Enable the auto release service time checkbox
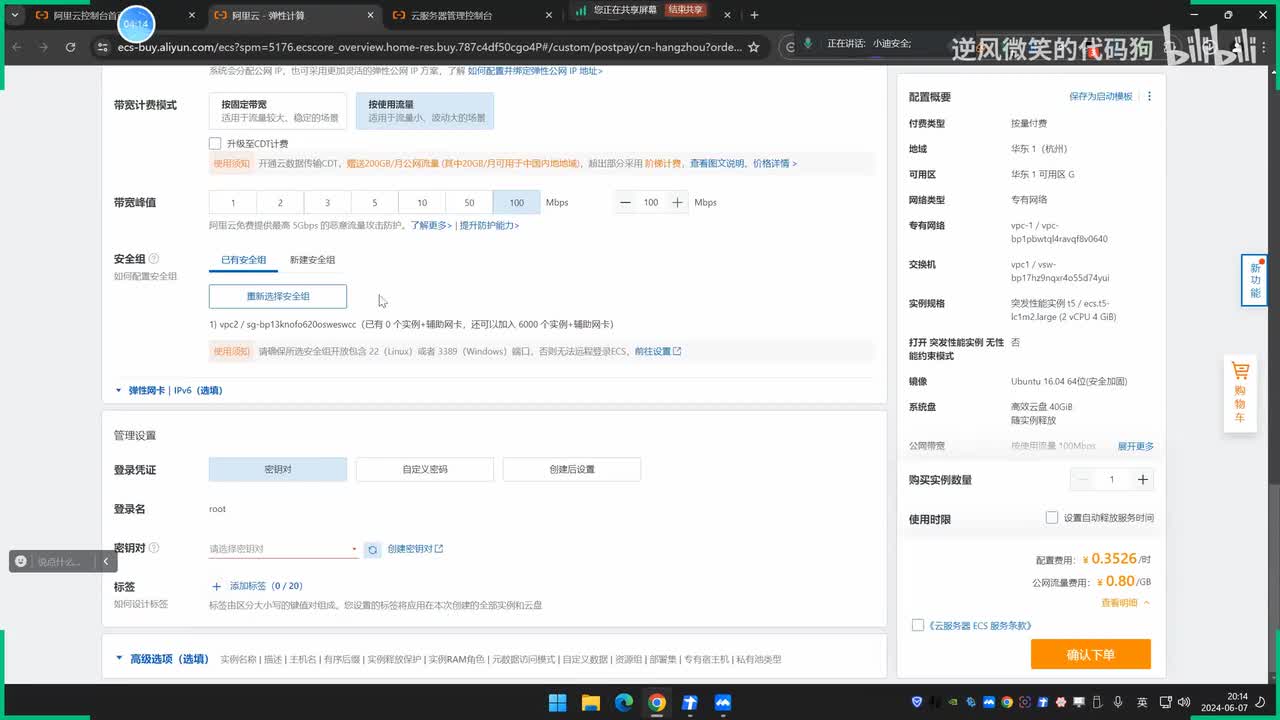 pyautogui.click(x=1051, y=517)
